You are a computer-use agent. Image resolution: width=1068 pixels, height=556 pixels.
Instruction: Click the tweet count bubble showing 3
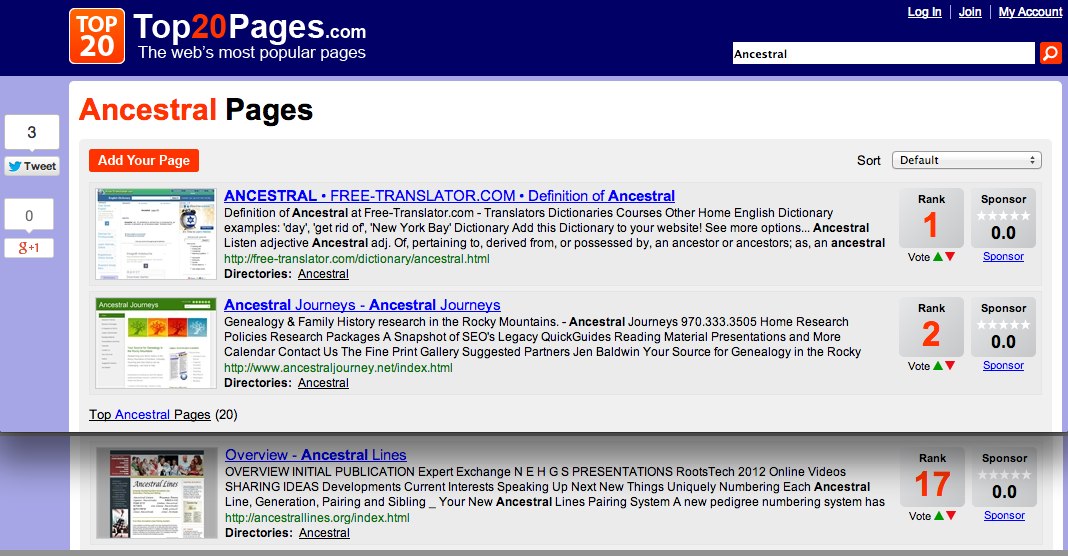coord(31,132)
